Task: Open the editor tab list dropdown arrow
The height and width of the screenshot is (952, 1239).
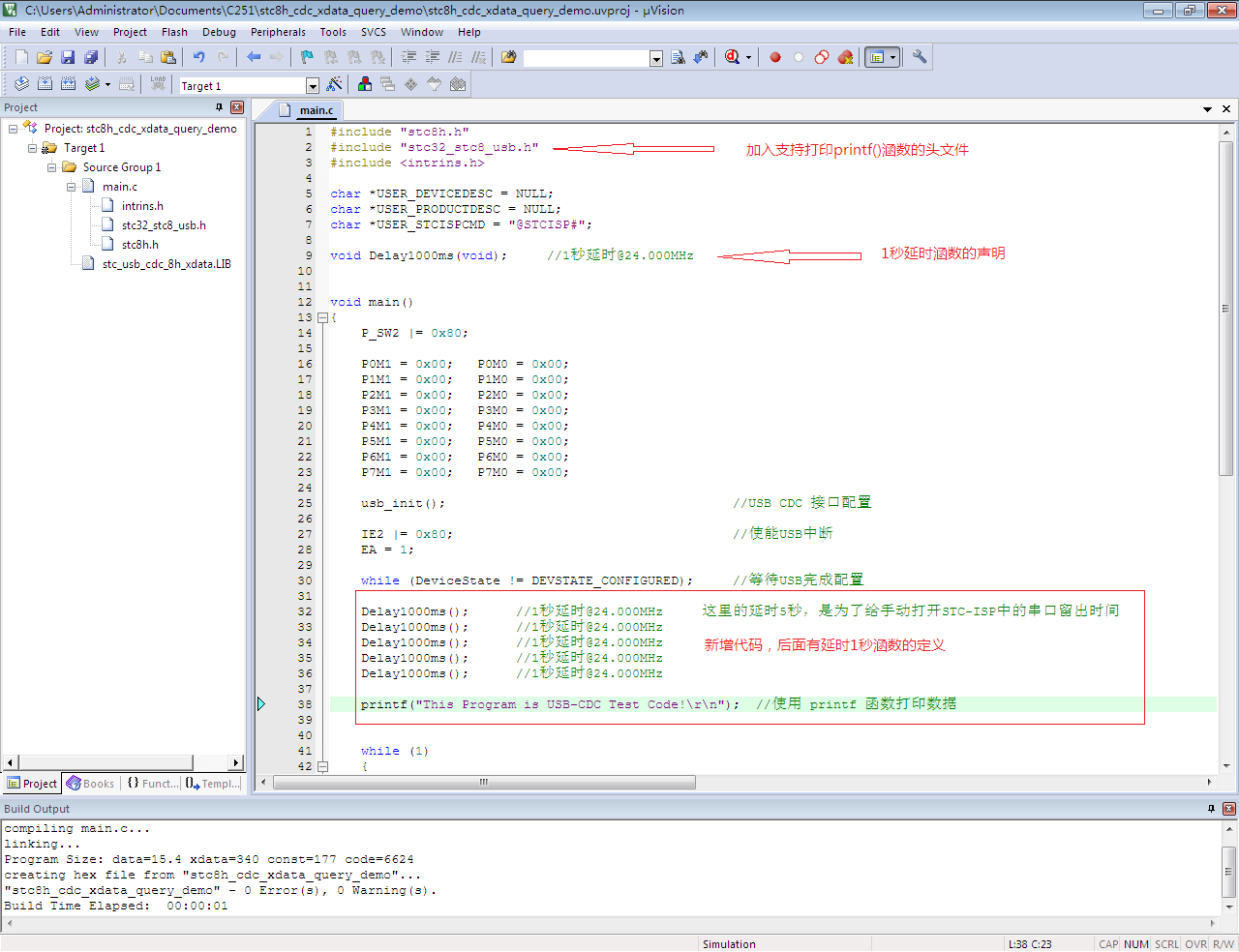Action: (x=1207, y=109)
